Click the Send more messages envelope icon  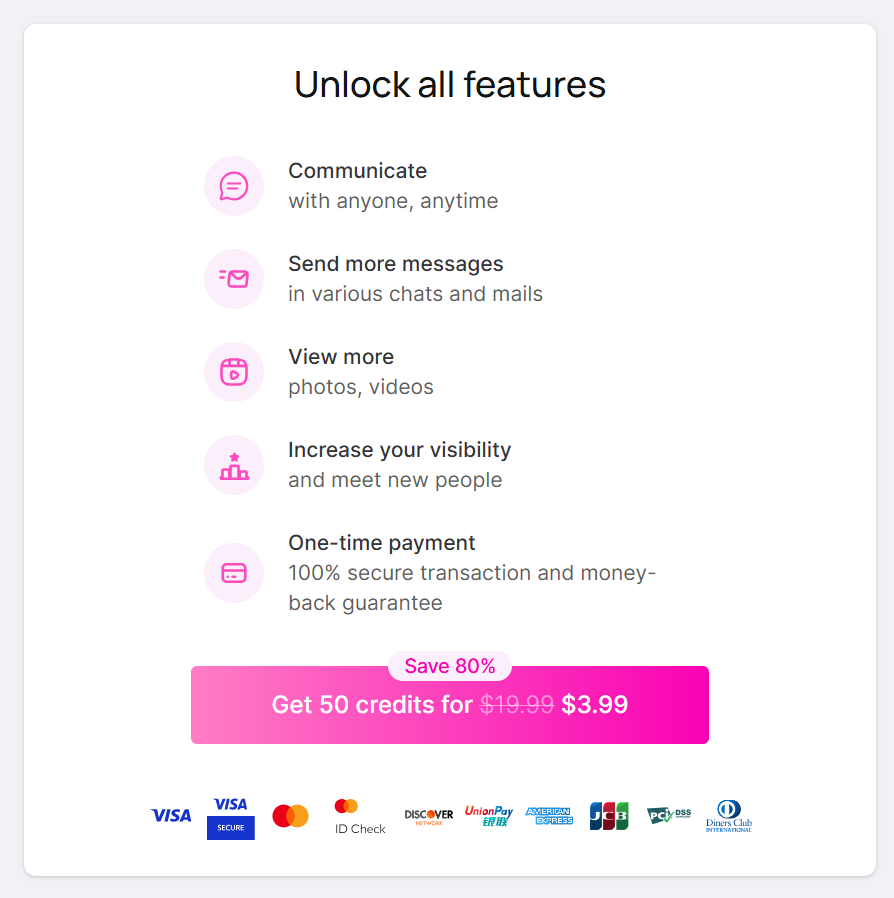click(x=234, y=279)
